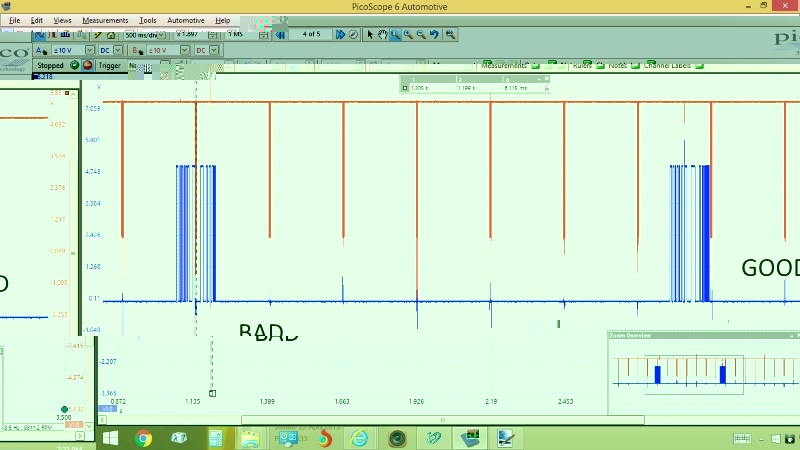This screenshot has width=800, height=450.
Task: Click the Zoom Overview thumbnail waveform
Action: [x=704, y=374]
